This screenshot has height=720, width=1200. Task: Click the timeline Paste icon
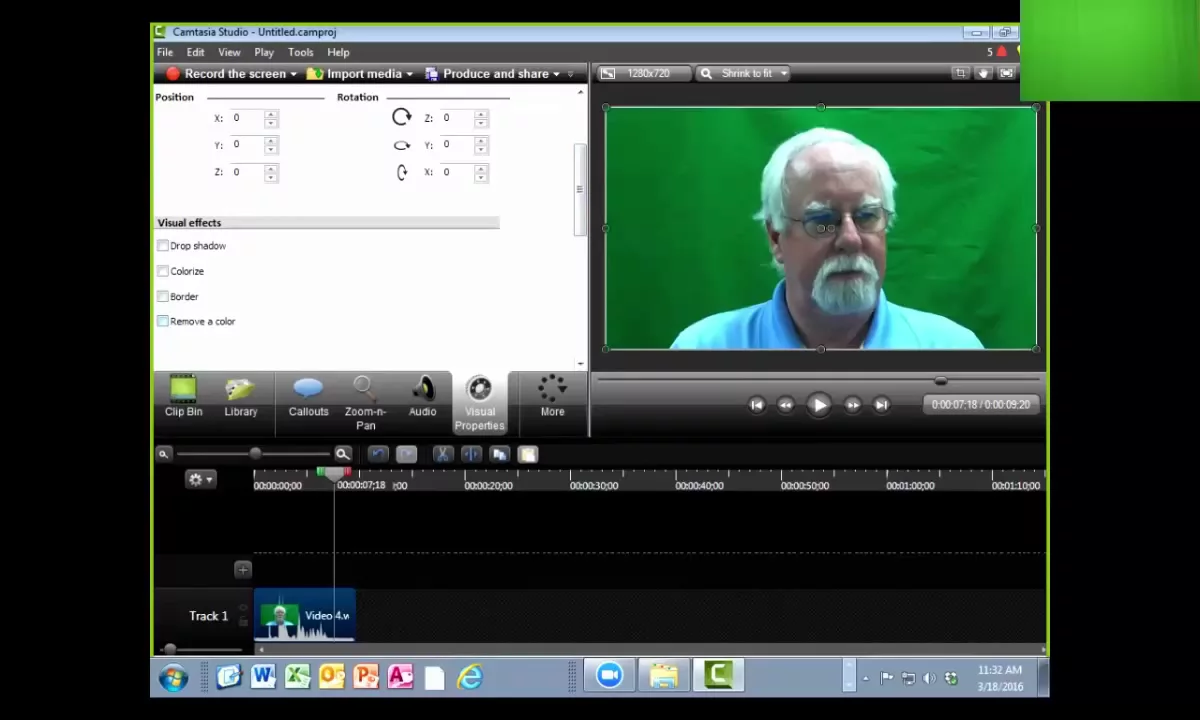[528, 455]
